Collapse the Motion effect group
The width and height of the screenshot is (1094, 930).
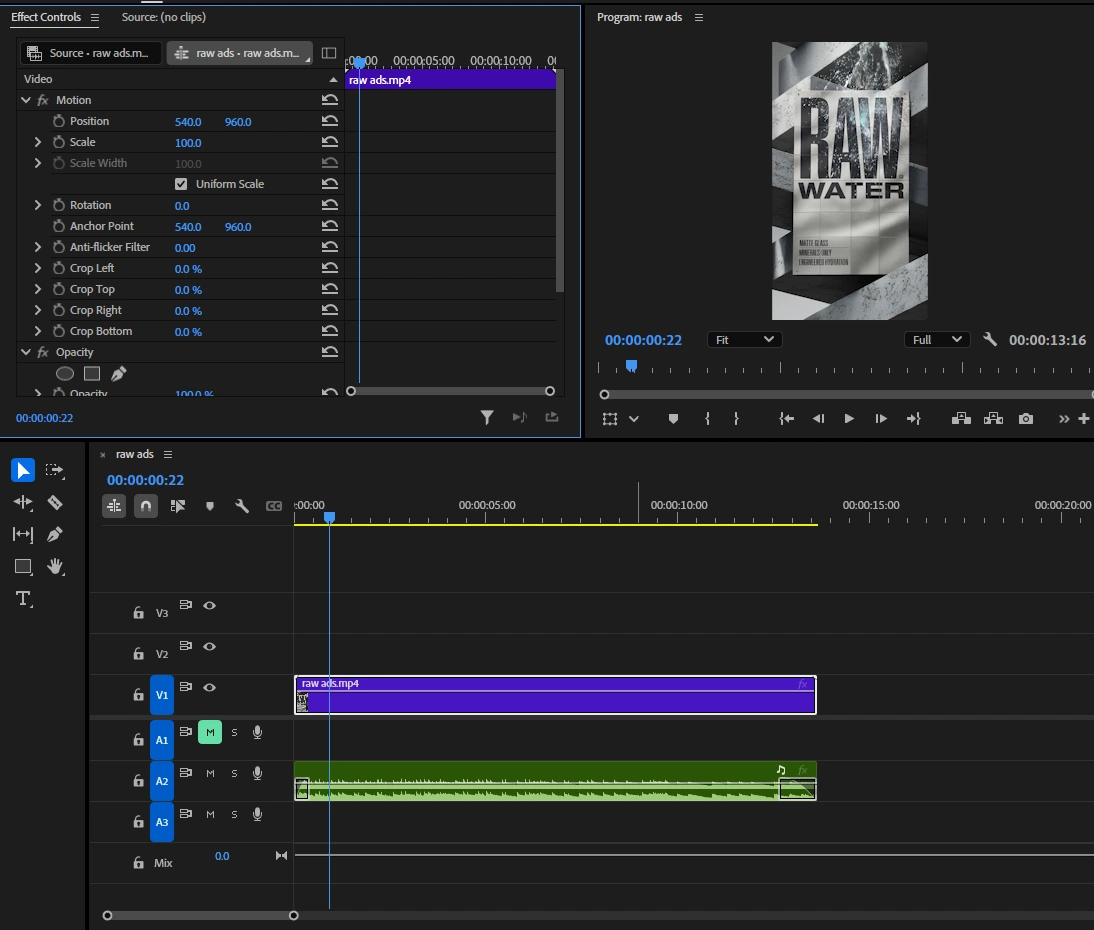pyautogui.click(x=26, y=100)
